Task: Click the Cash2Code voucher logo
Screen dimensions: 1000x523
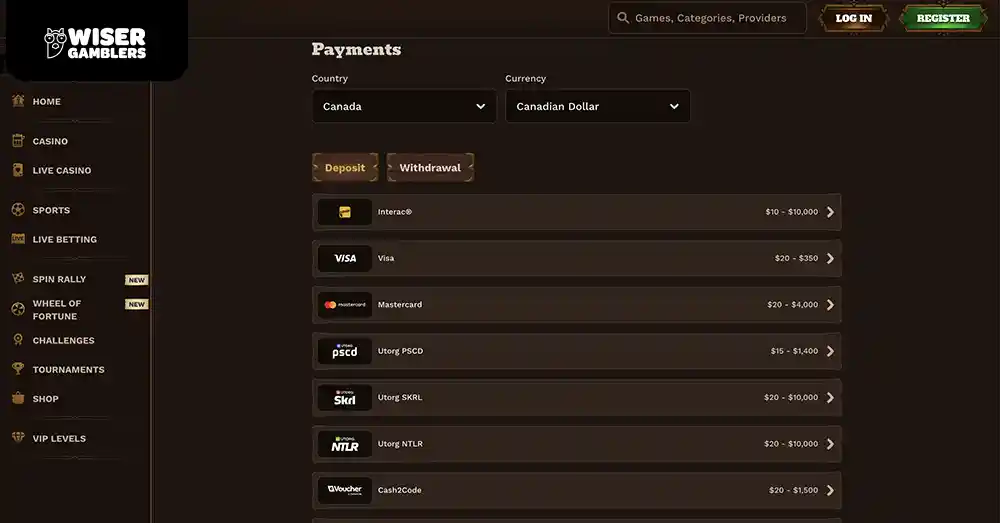Action: [x=344, y=490]
